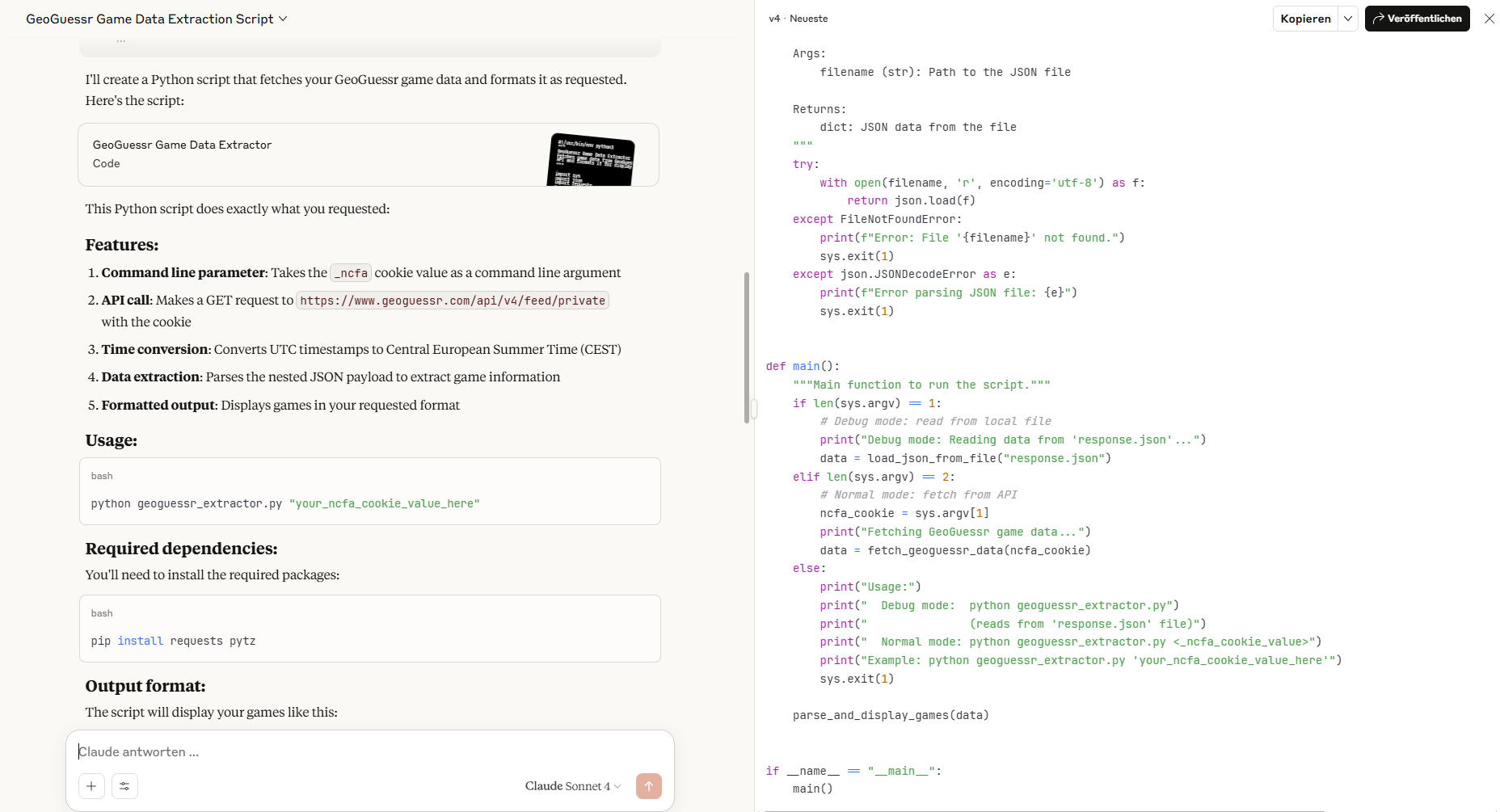Image resolution: width=1500 pixels, height=812 pixels.
Task: Open the tools settings sliders icon
Action: [x=124, y=786]
